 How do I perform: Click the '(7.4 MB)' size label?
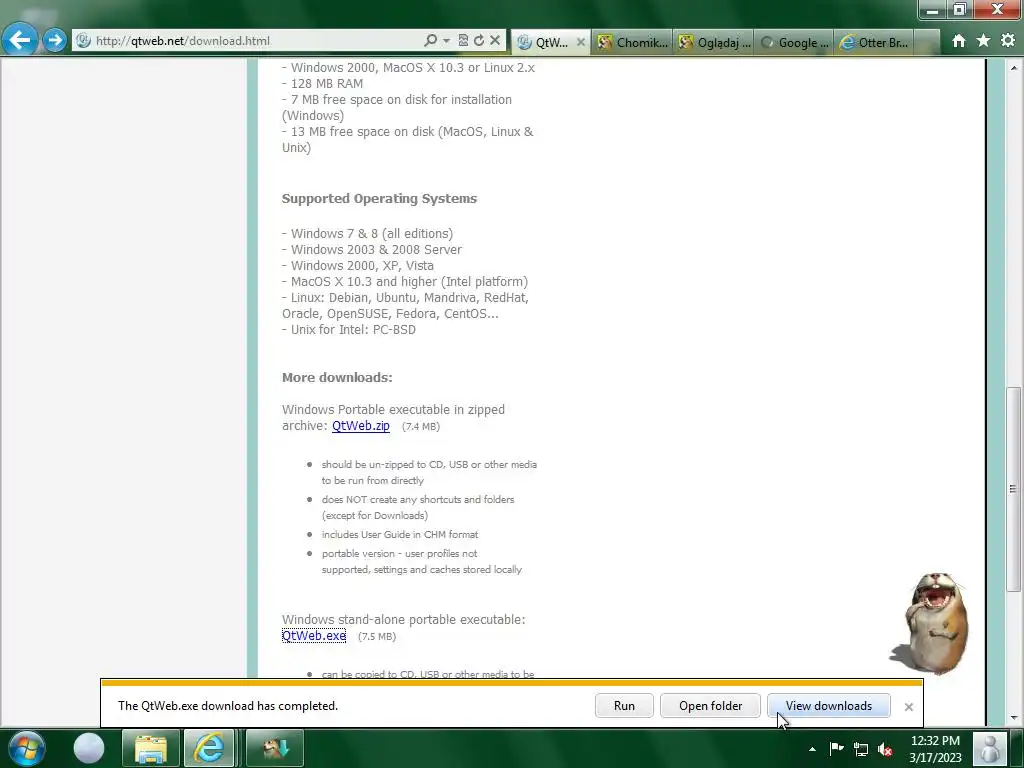tap(421, 426)
